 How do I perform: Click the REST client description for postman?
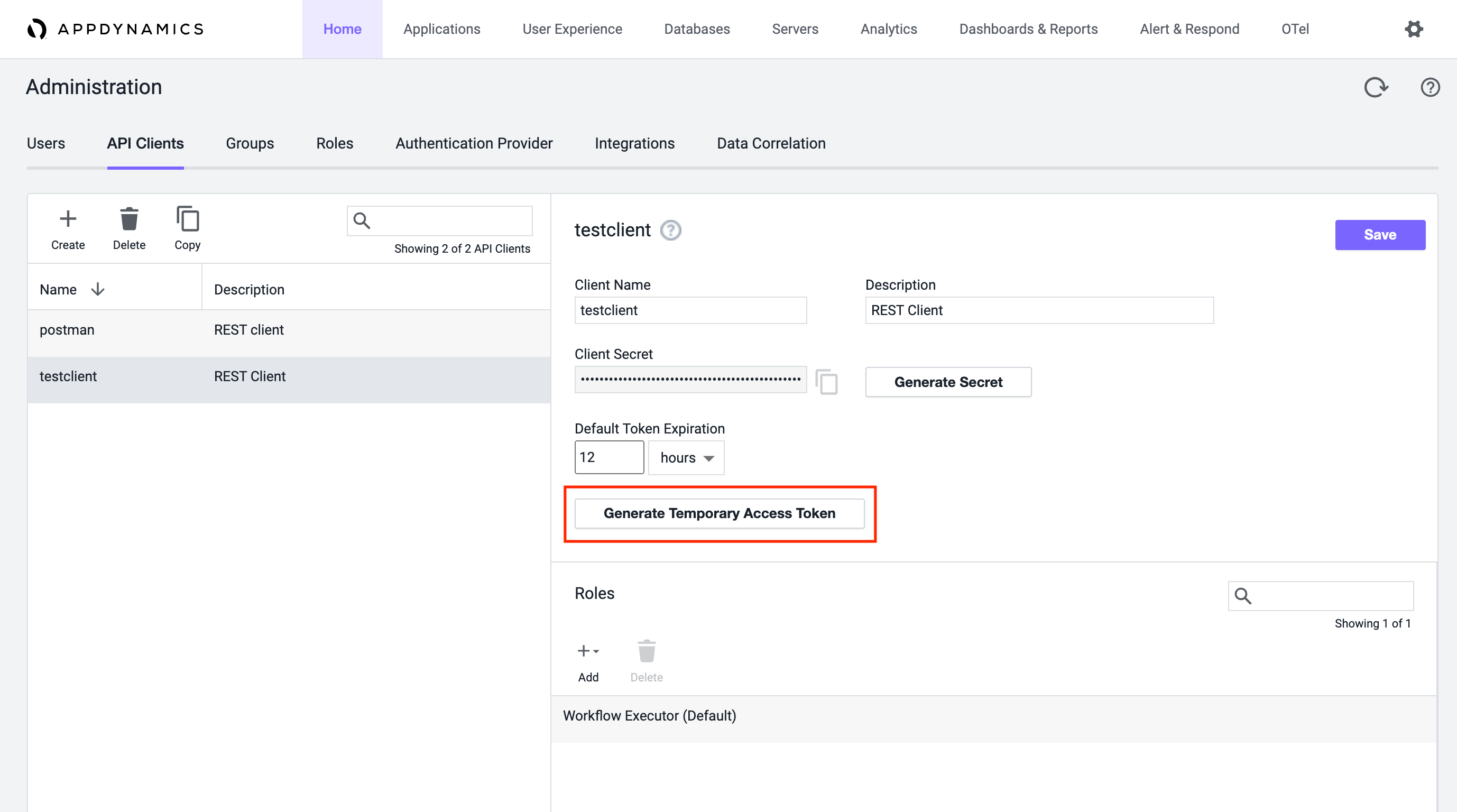click(x=249, y=330)
